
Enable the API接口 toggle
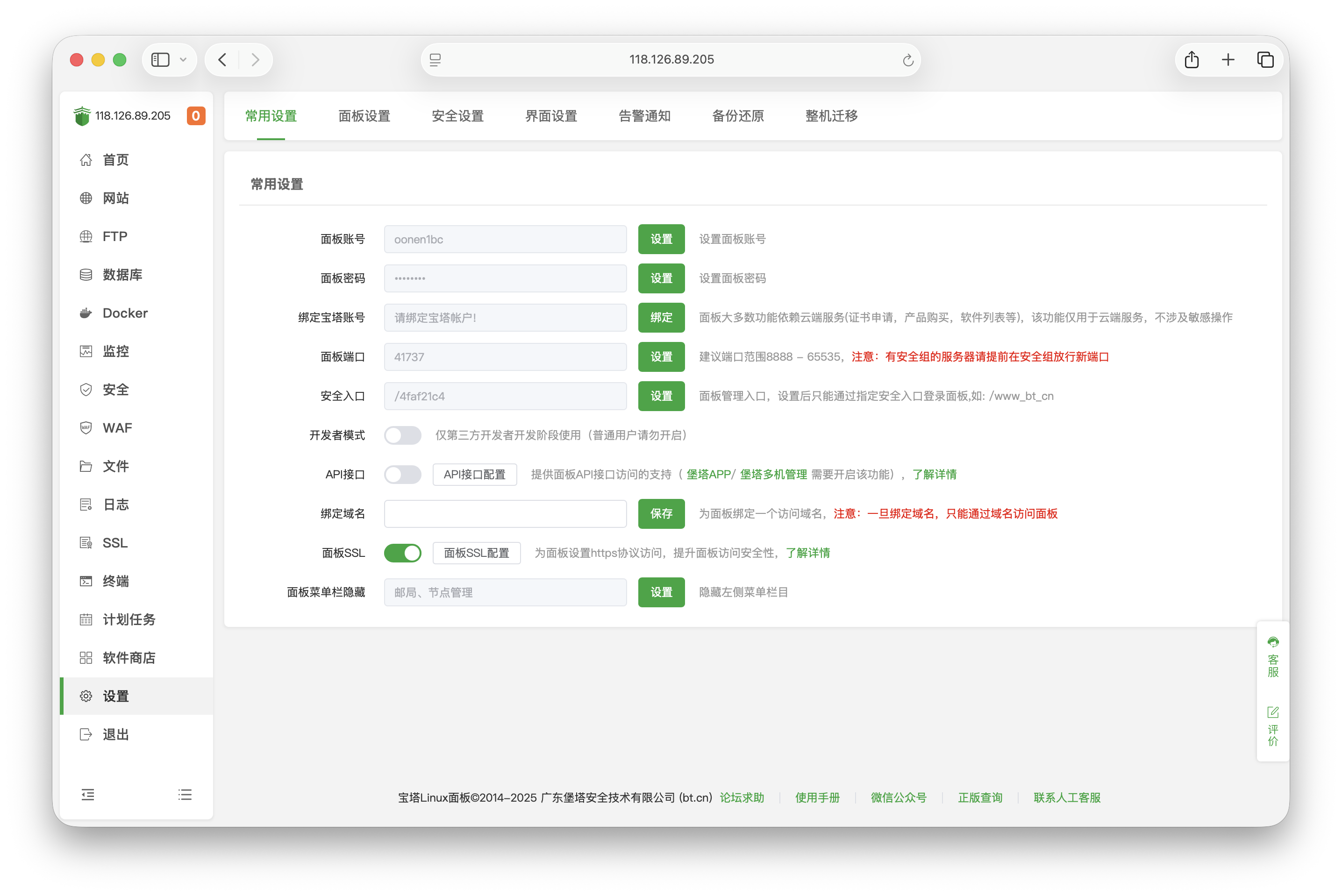(x=403, y=474)
